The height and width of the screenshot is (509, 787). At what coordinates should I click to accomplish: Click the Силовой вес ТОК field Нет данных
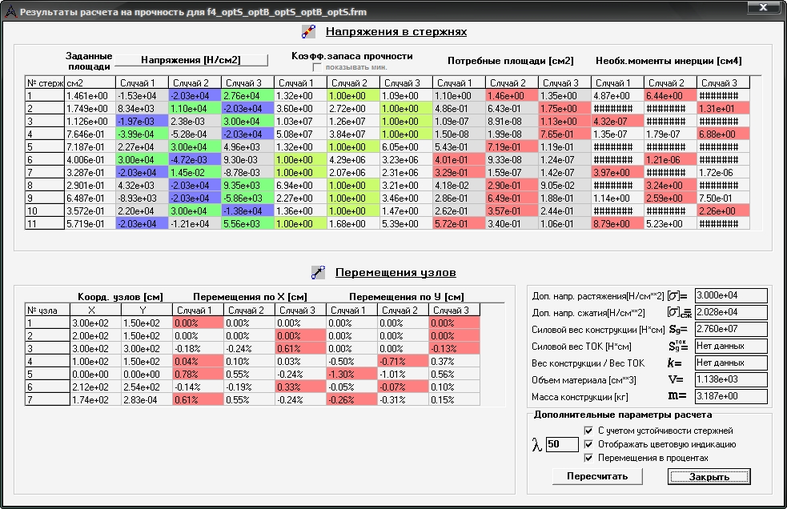tap(731, 346)
